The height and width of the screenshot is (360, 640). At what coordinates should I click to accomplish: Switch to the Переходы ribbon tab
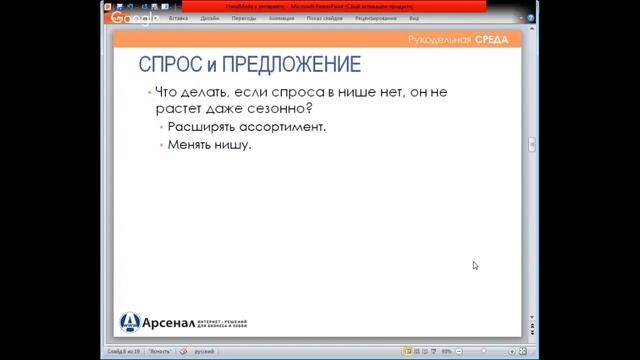coord(244,18)
